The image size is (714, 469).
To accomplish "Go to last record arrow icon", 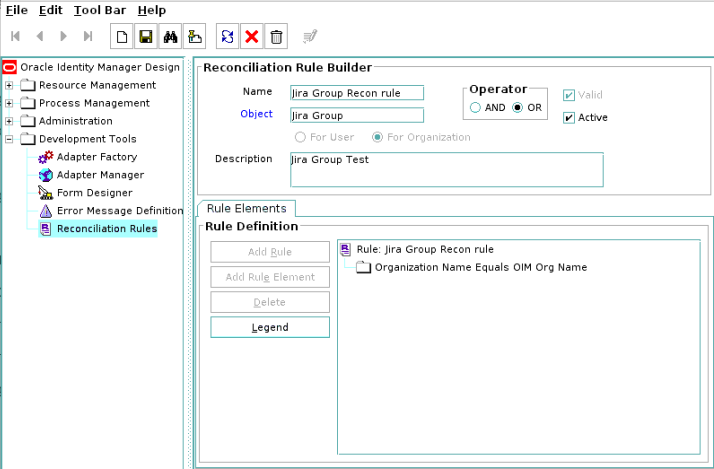I will tap(88, 36).
